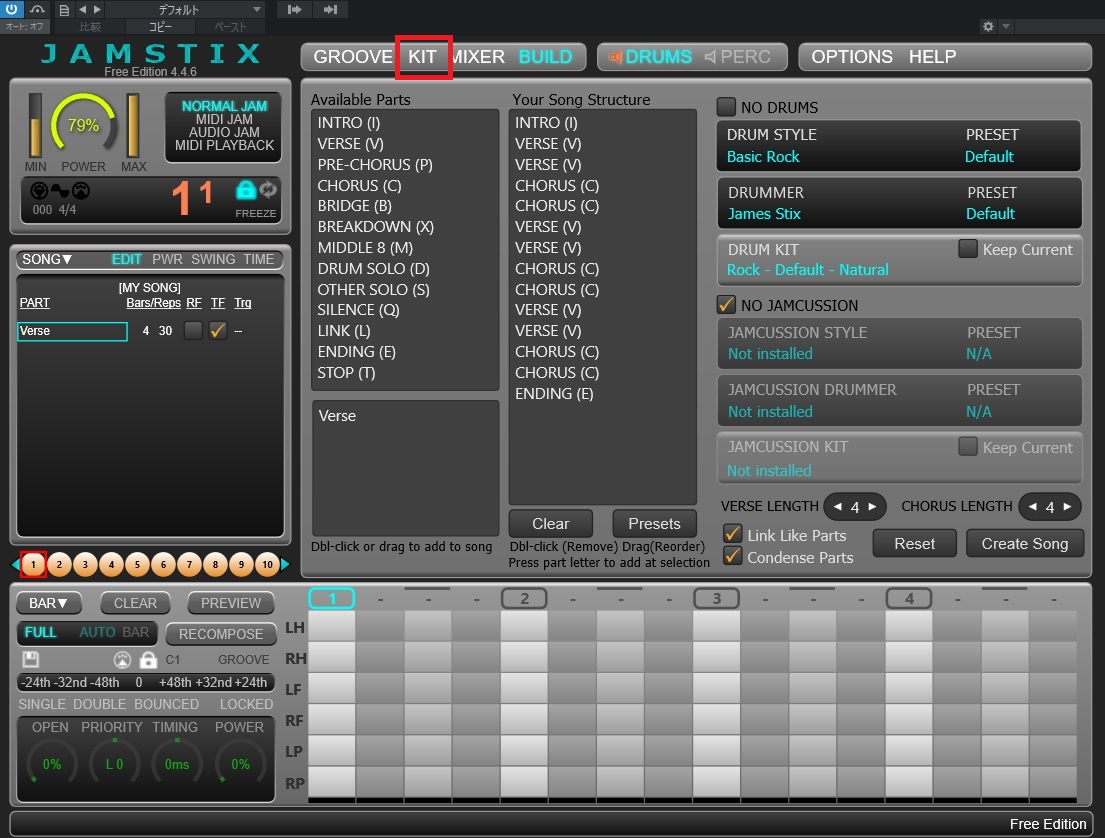Switch to the MIXER tab

click(x=478, y=57)
